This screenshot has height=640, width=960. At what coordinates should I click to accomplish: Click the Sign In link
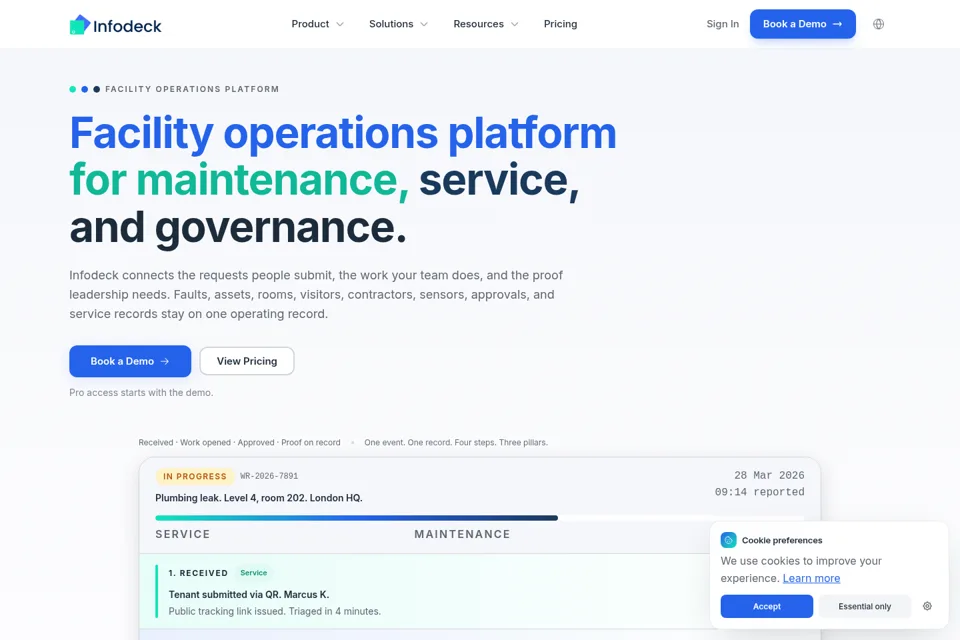point(722,24)
